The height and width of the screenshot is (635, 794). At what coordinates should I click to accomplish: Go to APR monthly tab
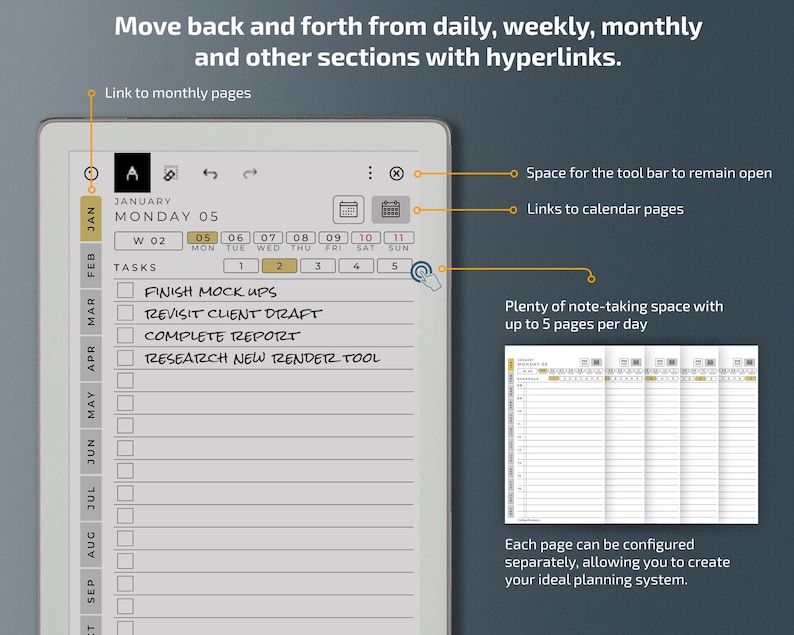point(91,358)
